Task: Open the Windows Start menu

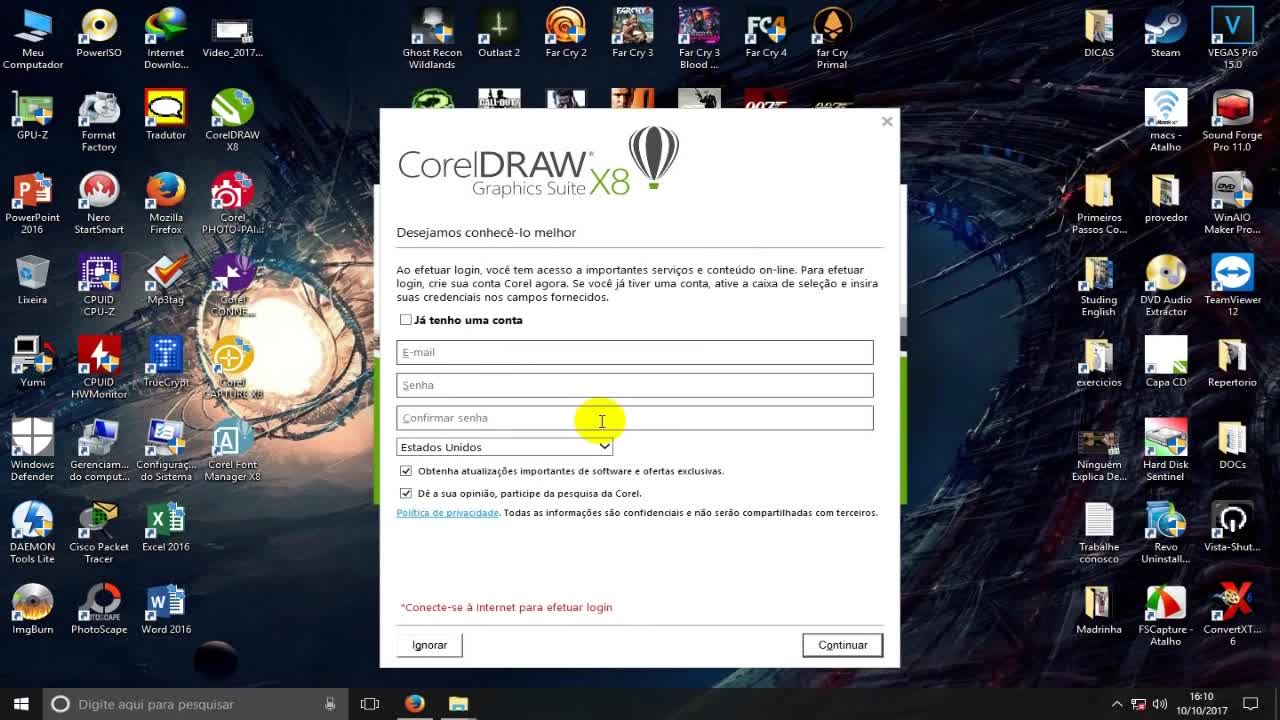Action: click(21, 704)
